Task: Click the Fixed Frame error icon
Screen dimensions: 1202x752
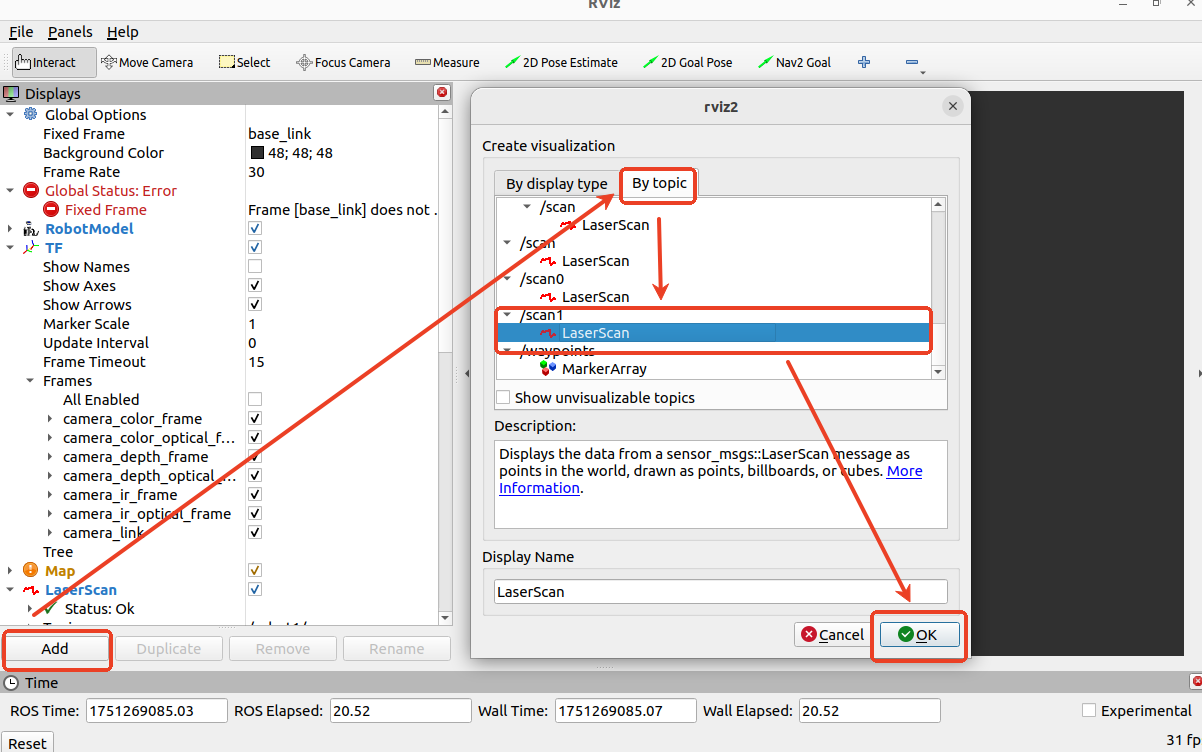Action: 51,209
